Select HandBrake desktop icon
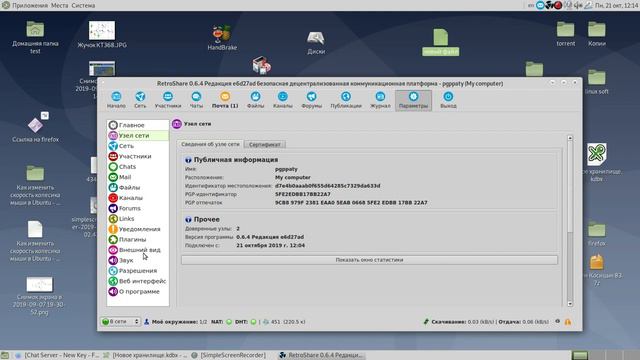This screenshot has height=360, width=640. point(222,38)
